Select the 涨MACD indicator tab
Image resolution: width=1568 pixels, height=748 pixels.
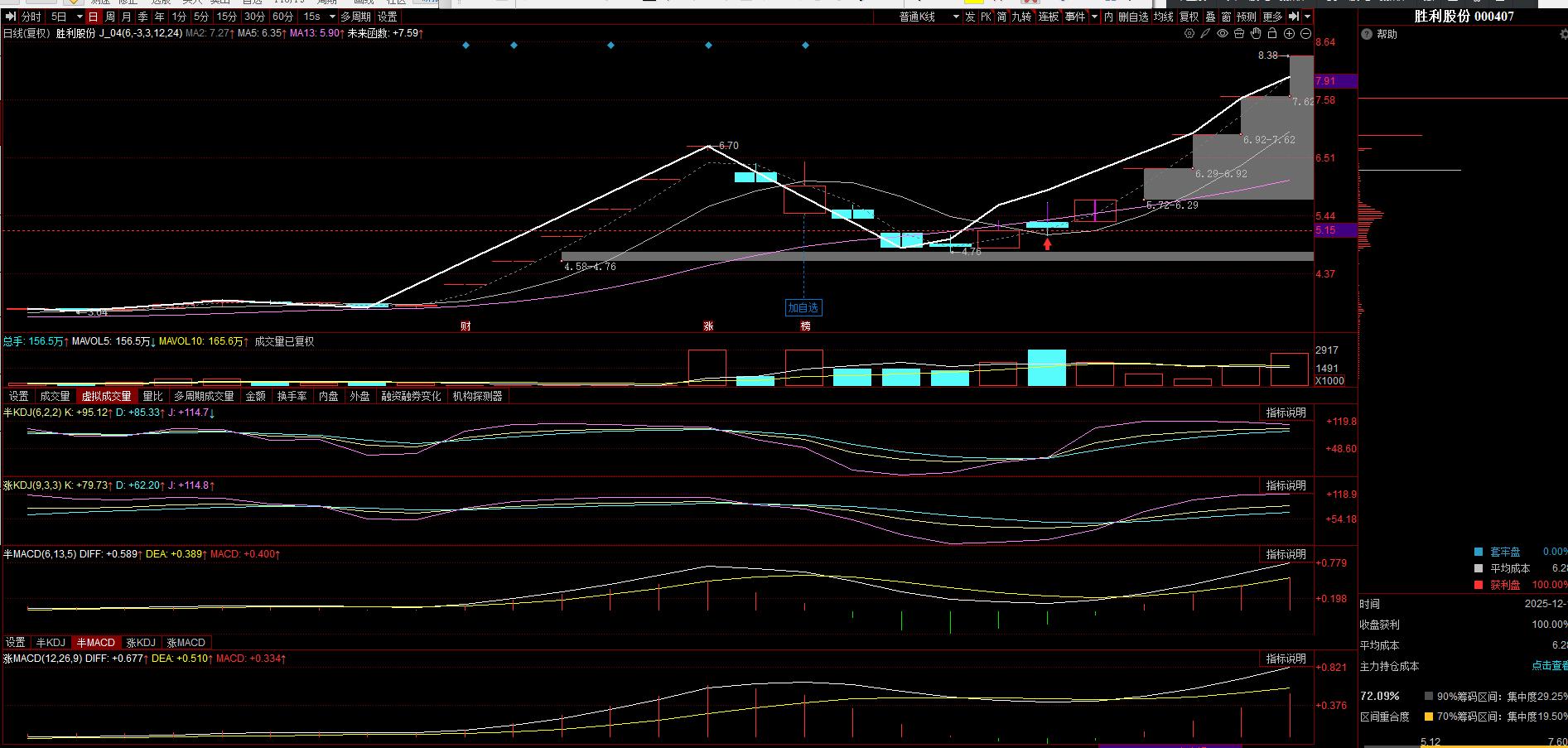(x=186, y=643)
